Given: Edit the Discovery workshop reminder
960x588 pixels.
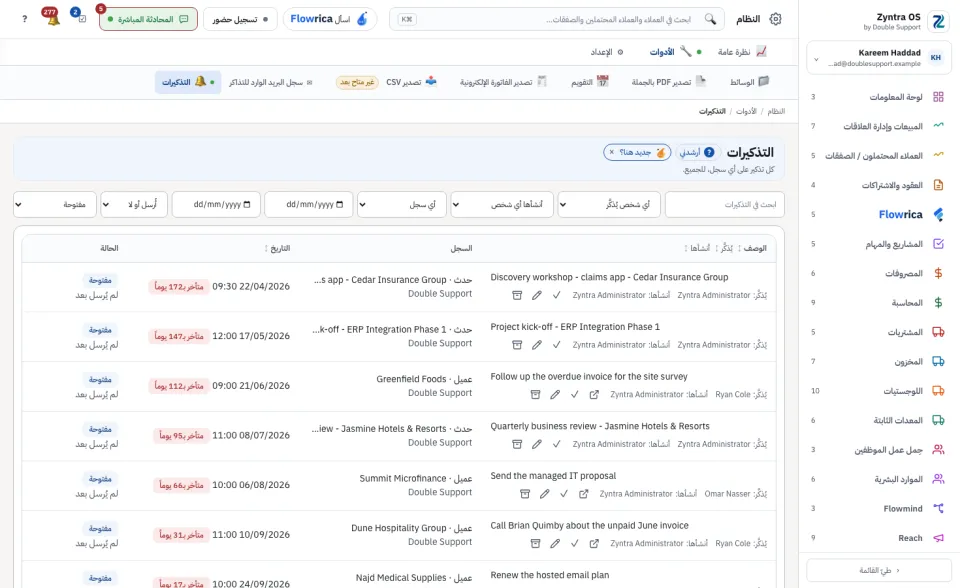Looking at the screenshot, I should click(x=536, y=295).
